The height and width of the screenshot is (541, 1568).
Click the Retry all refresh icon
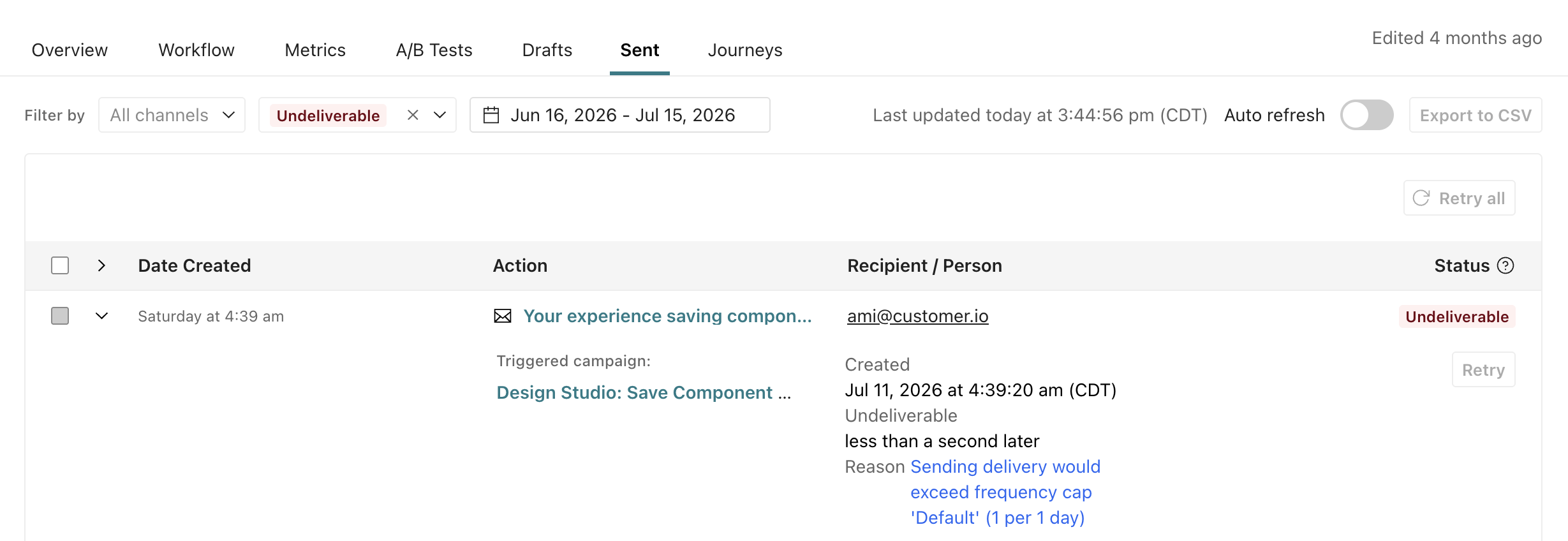pos(1421,198)
